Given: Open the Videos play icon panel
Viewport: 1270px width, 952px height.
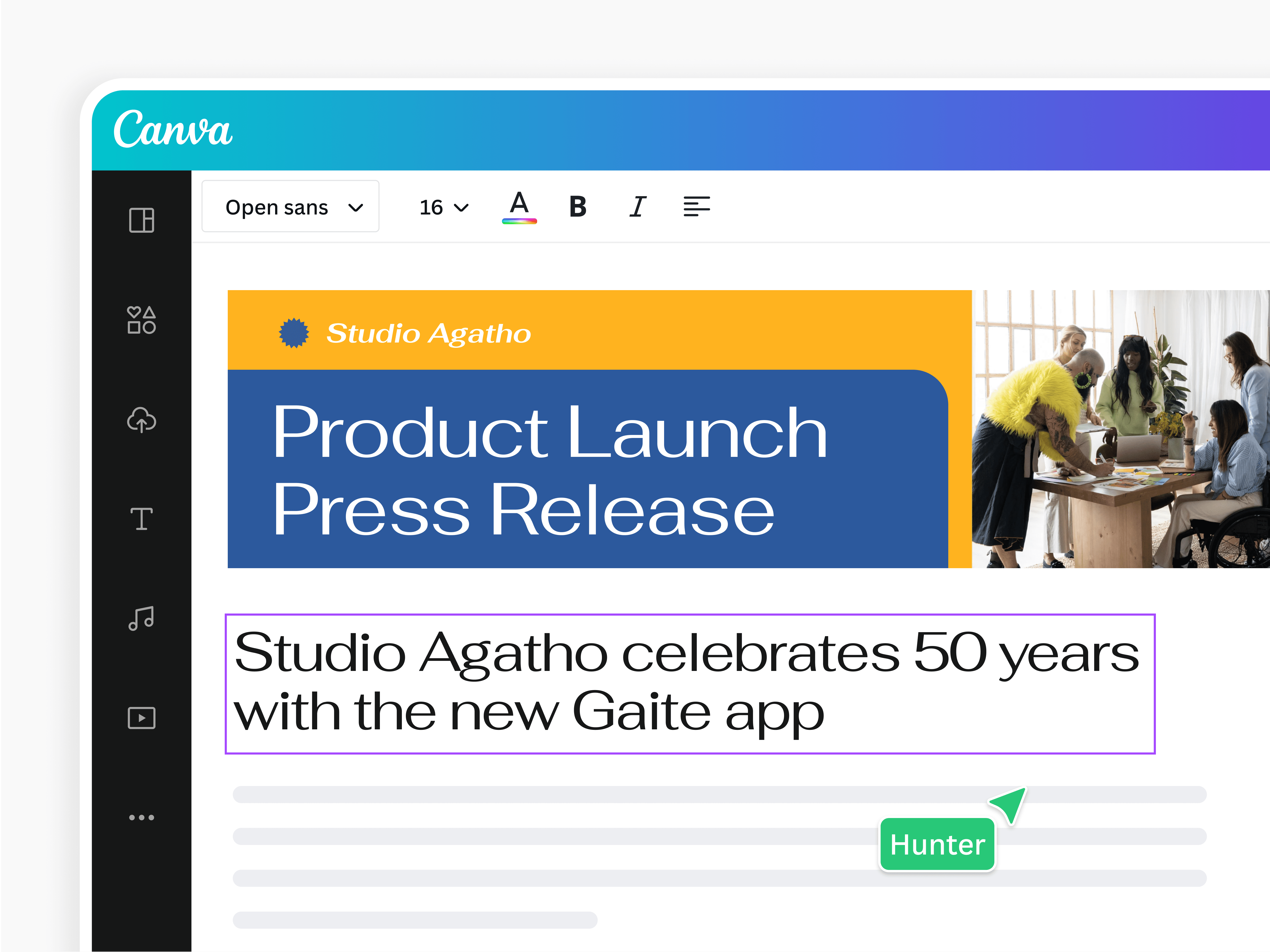Looking at the screenshot, I should pos(141,718).
